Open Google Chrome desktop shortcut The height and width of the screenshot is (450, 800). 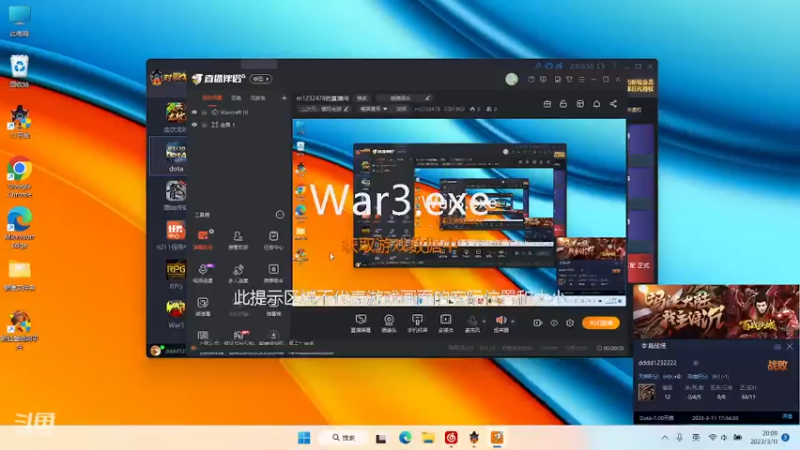[19, 177]
